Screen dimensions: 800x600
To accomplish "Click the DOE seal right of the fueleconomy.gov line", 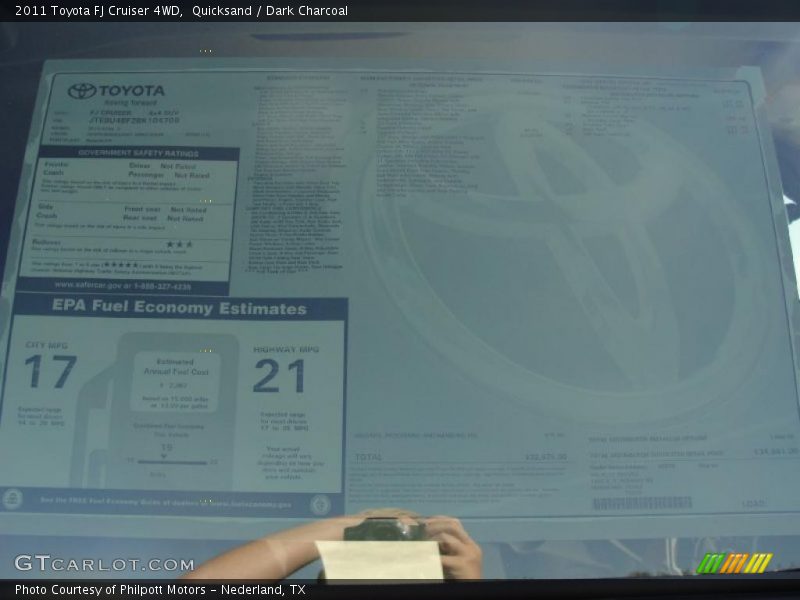I will pos(320,505).
